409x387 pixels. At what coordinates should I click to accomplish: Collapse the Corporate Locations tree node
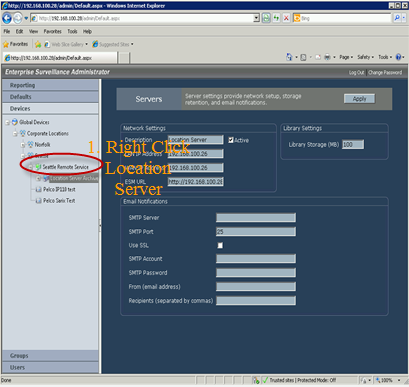pos(15,134)
